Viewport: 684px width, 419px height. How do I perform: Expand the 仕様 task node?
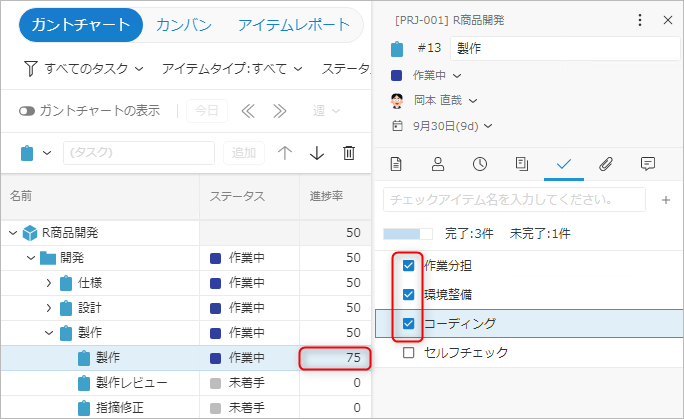[48, 283]
